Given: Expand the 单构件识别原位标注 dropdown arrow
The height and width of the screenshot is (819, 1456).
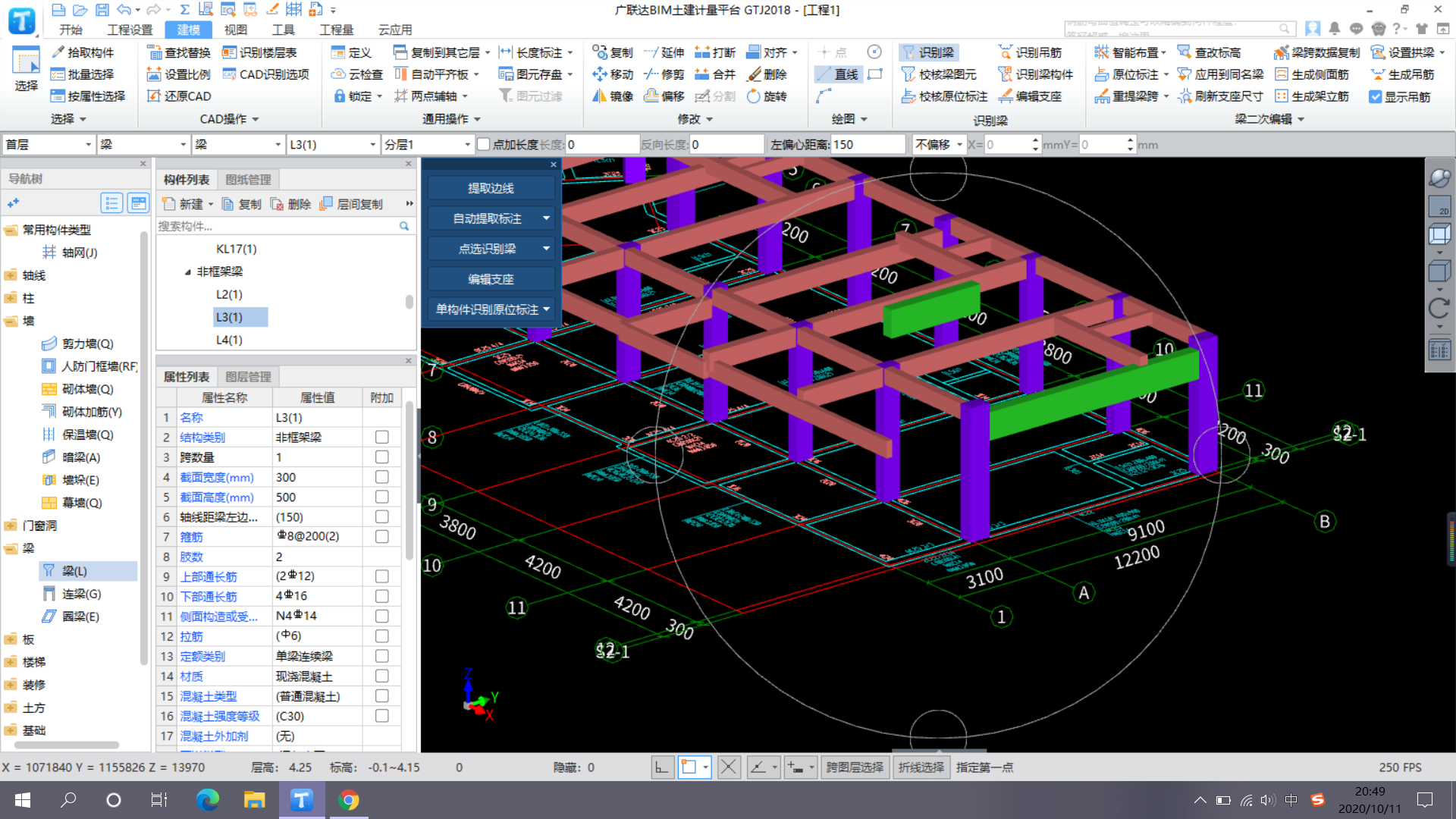Looking at the screenshot, I should [x=547, y=309].
